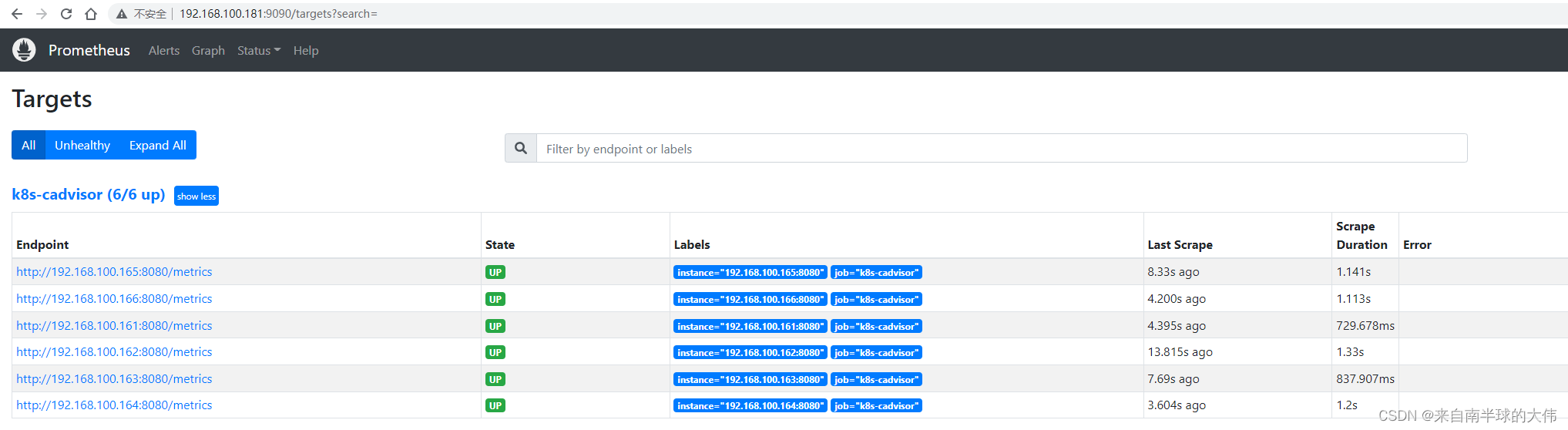
Task: Click instance="192.168.100.165:8080" label badge
Action: [750, 272]
